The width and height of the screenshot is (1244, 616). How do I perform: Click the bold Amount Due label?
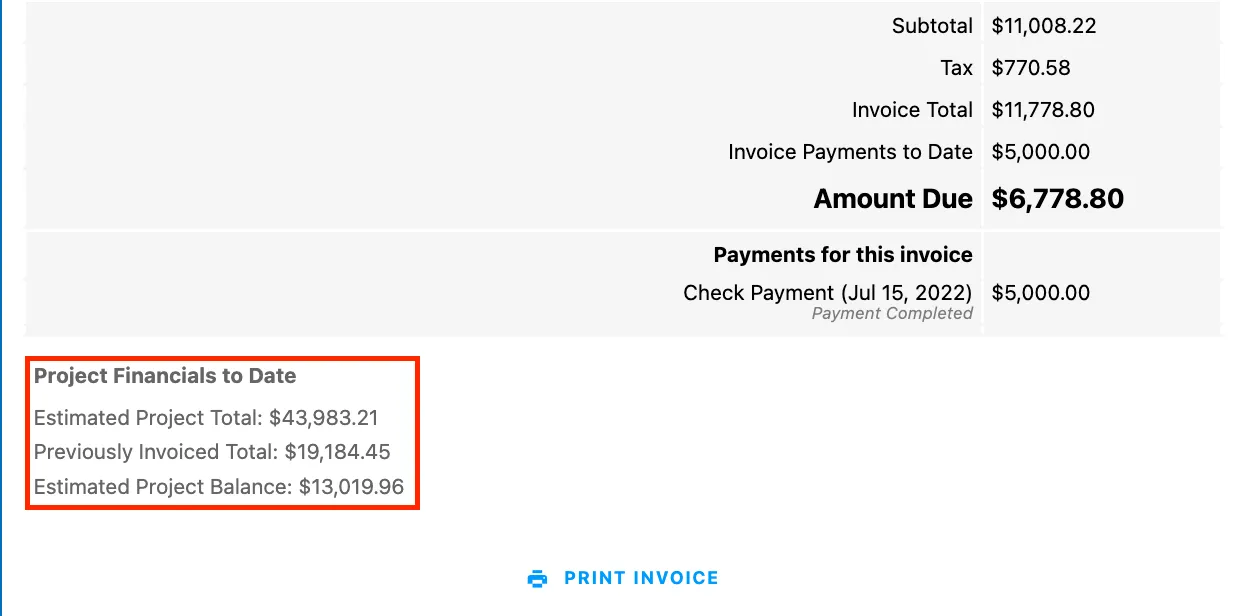[893, 199]
